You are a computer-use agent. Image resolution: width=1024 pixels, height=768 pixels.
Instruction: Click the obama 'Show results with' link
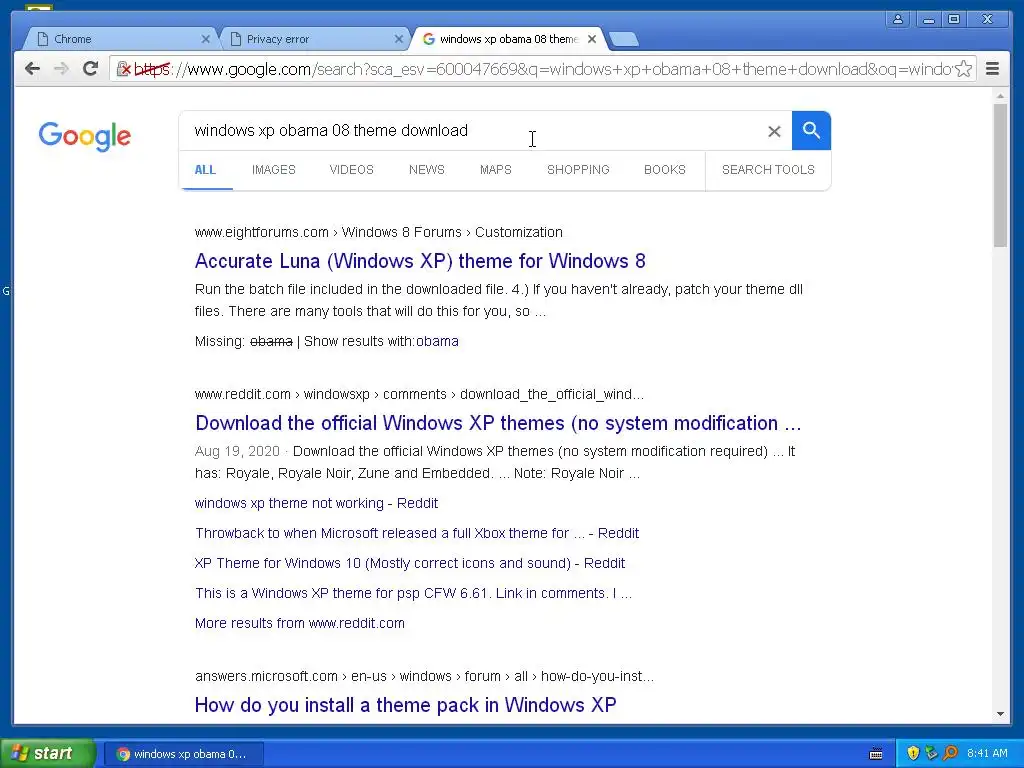[x=437, y=342]
